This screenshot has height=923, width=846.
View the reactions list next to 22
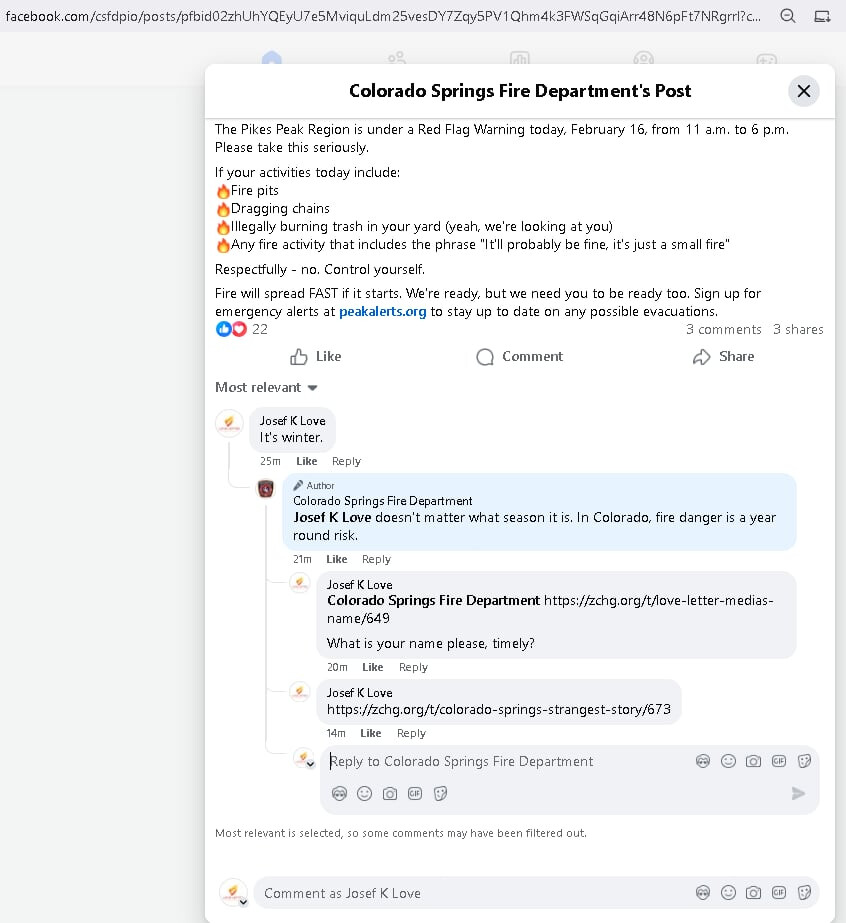(x=231, y=329)
